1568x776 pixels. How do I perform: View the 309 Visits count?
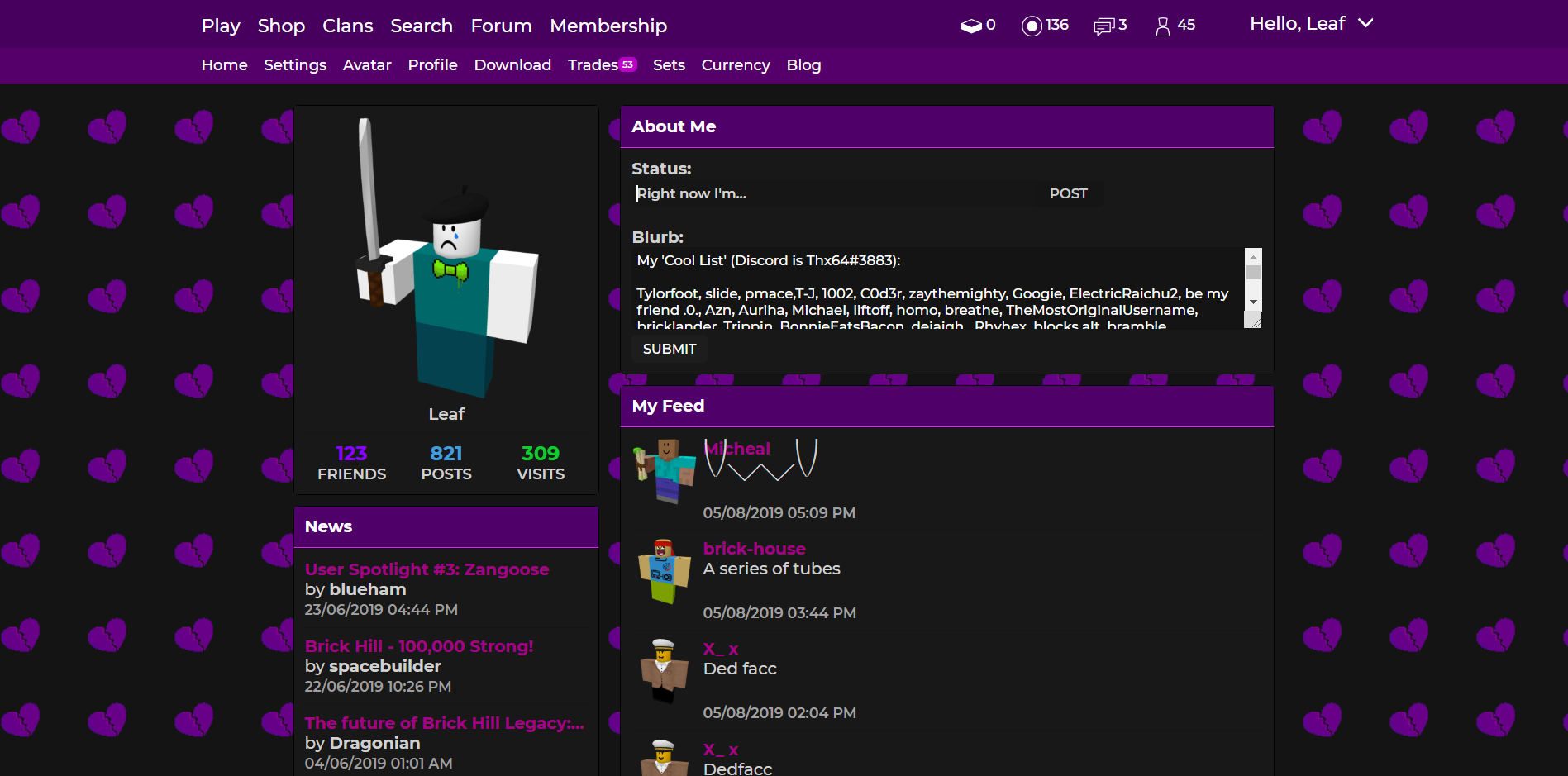click(x=541, y=462)
